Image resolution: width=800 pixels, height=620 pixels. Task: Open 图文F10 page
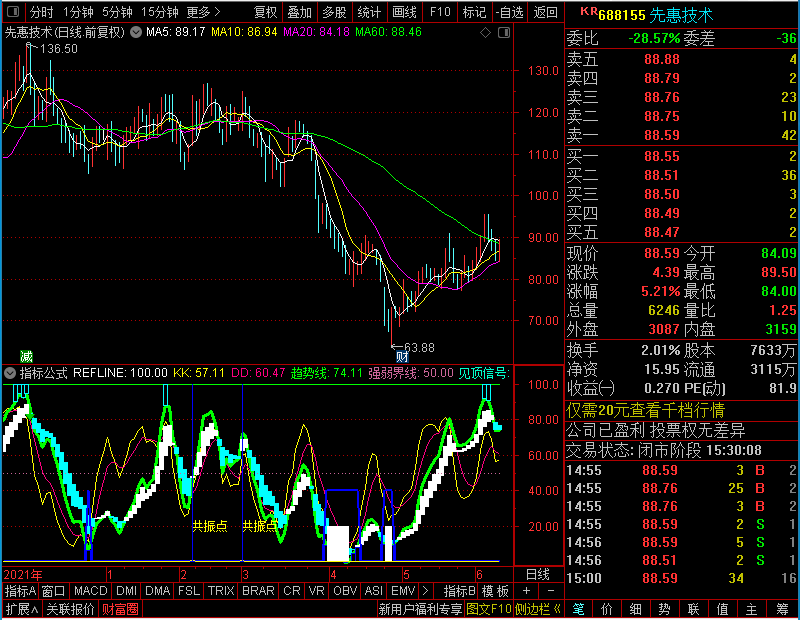pyautogui.click(x=489, y=609)
